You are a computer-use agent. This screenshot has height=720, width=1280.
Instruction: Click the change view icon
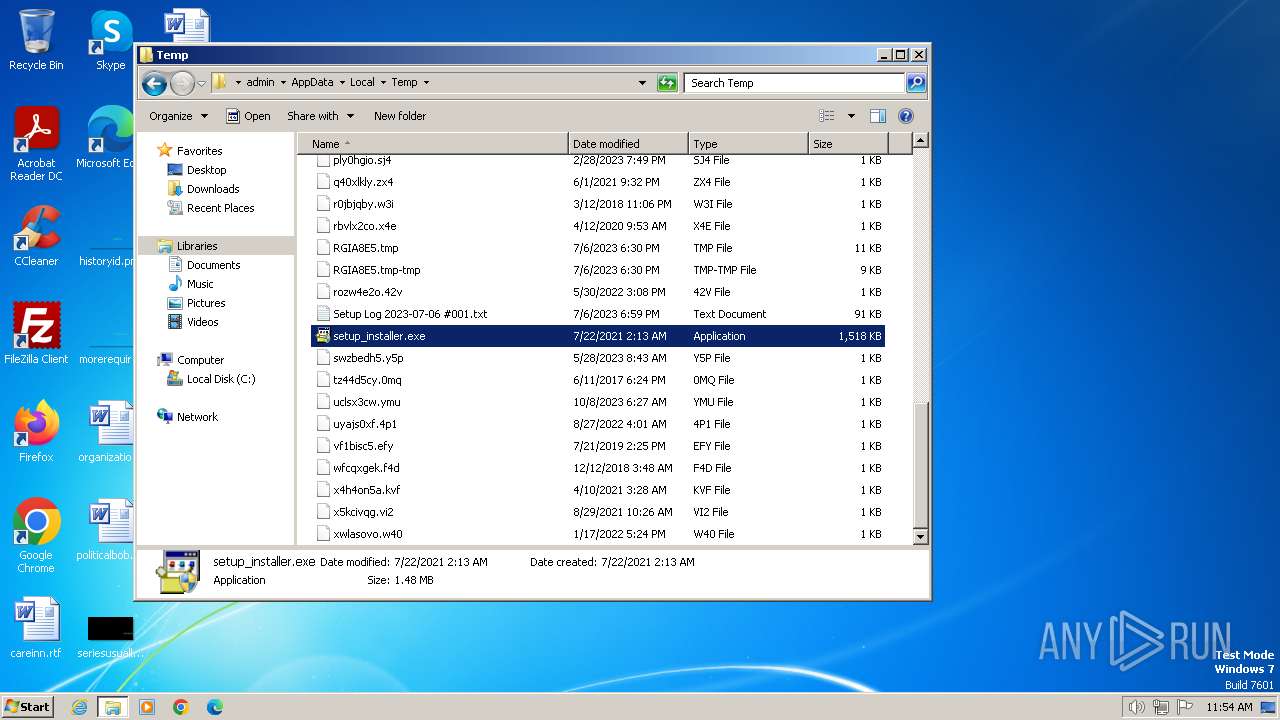tap(826, 116)
